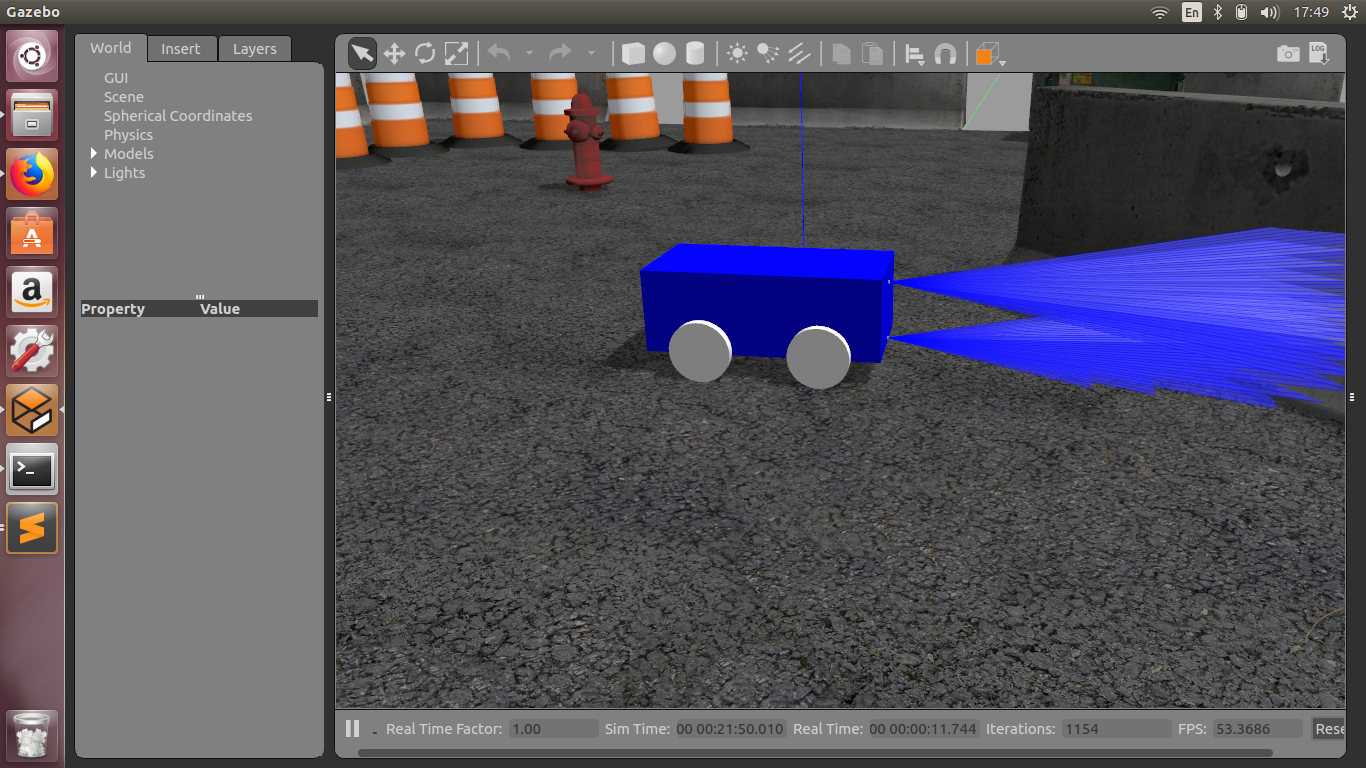
Task: Open the Layers tab
Action: [254, 48]
